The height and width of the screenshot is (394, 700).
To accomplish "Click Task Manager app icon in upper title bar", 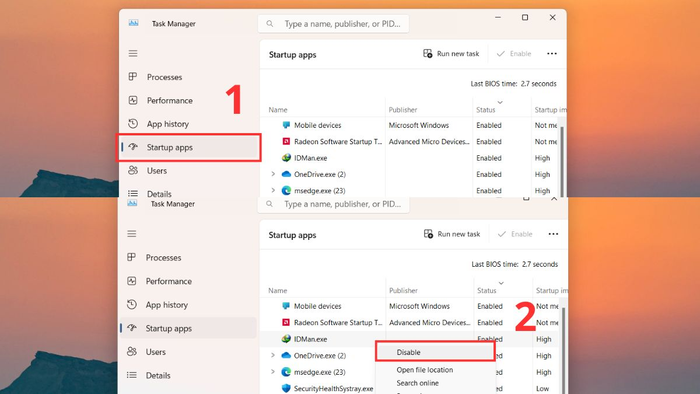I will click(x=133, y=23).
